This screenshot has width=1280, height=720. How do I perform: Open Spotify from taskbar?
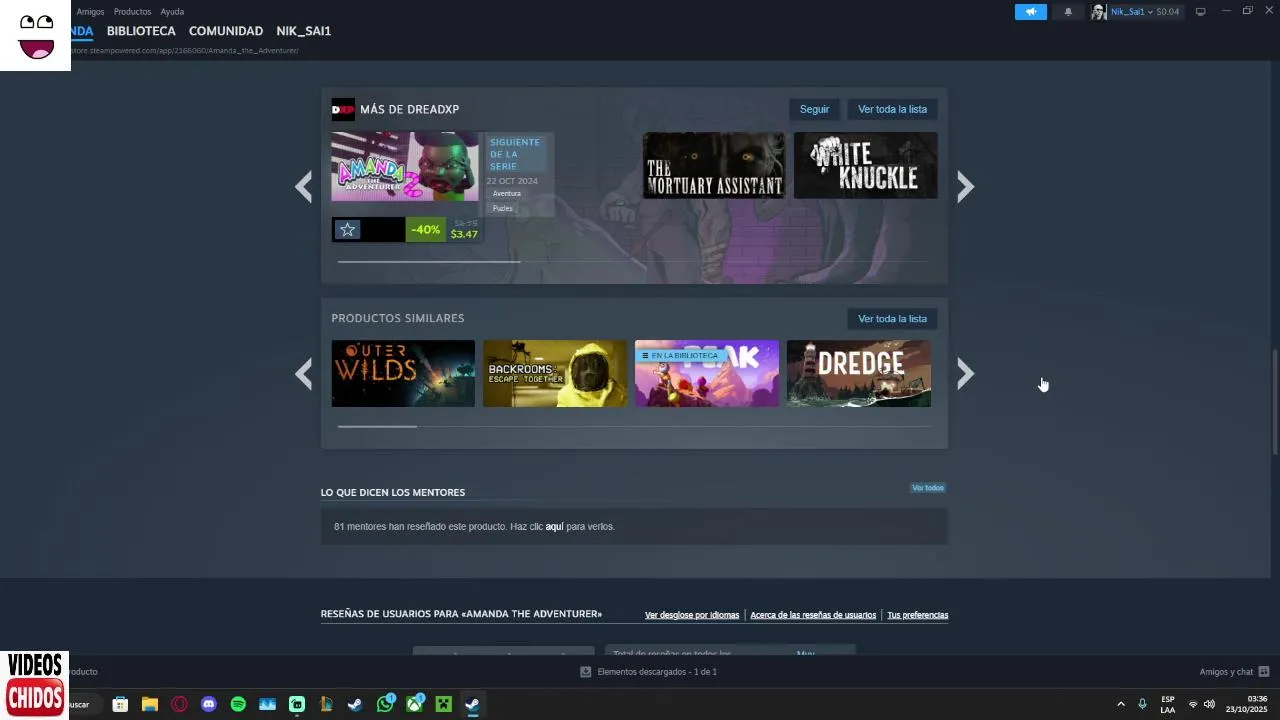point(238,704)
